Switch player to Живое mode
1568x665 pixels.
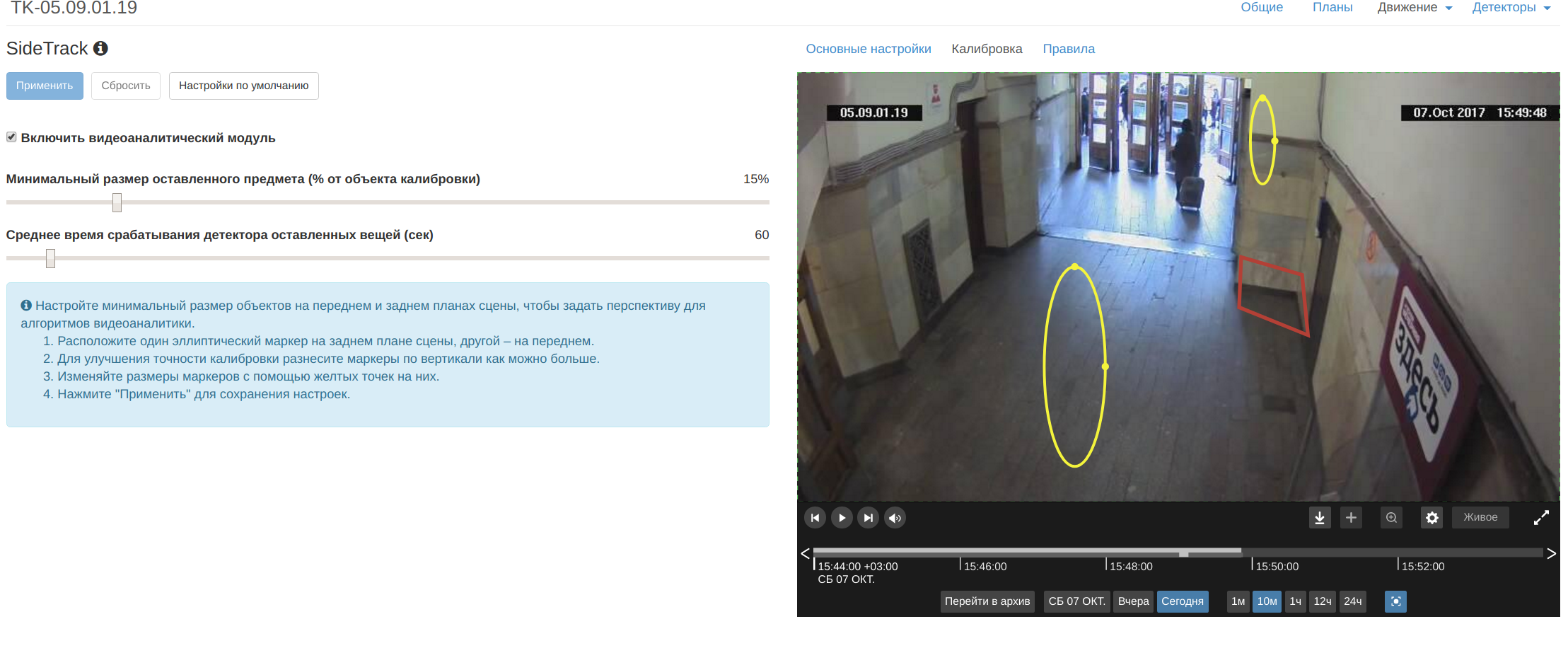[x=1480, y=517]
